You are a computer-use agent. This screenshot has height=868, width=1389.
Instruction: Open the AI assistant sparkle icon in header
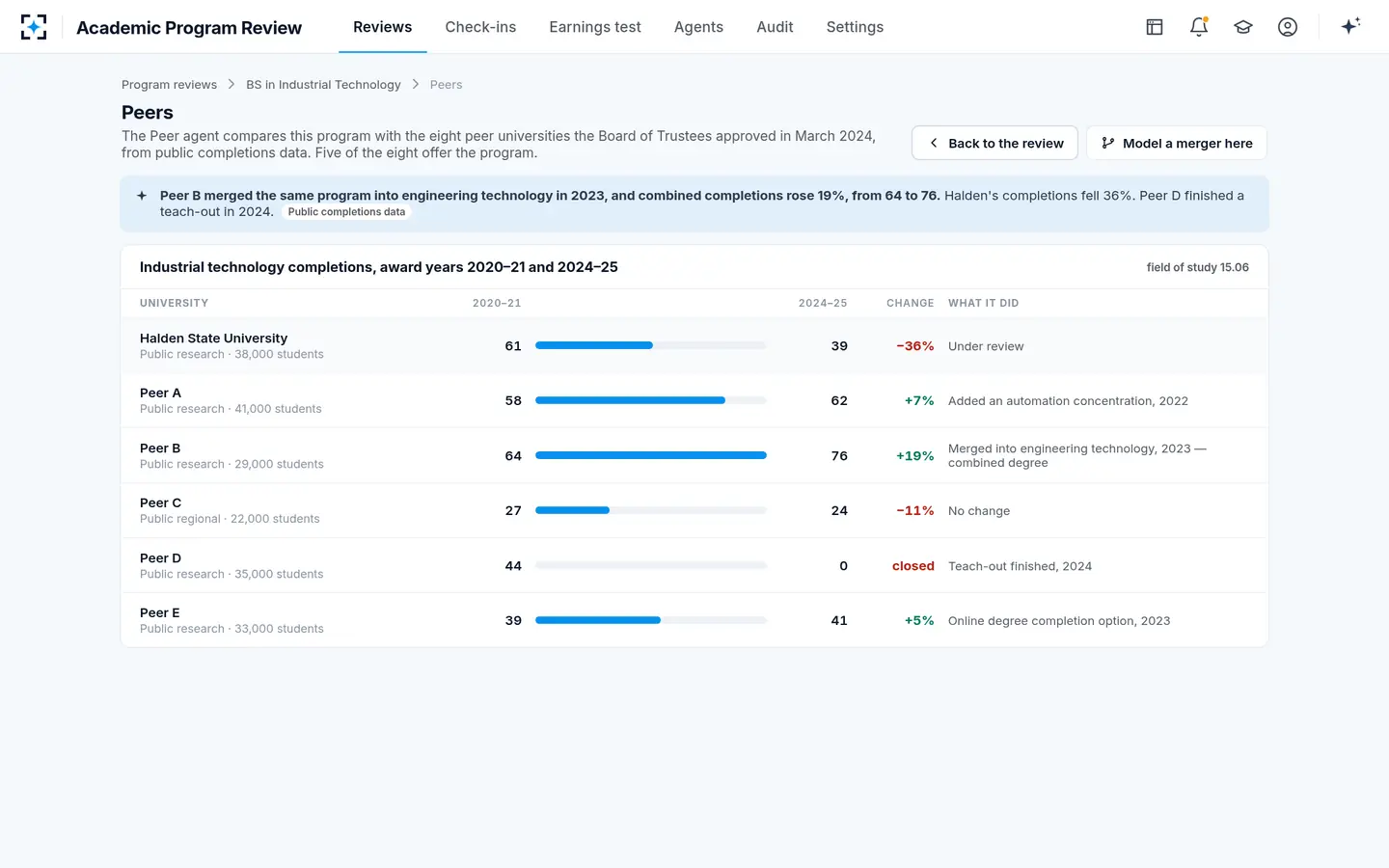tap(1350, 26)
